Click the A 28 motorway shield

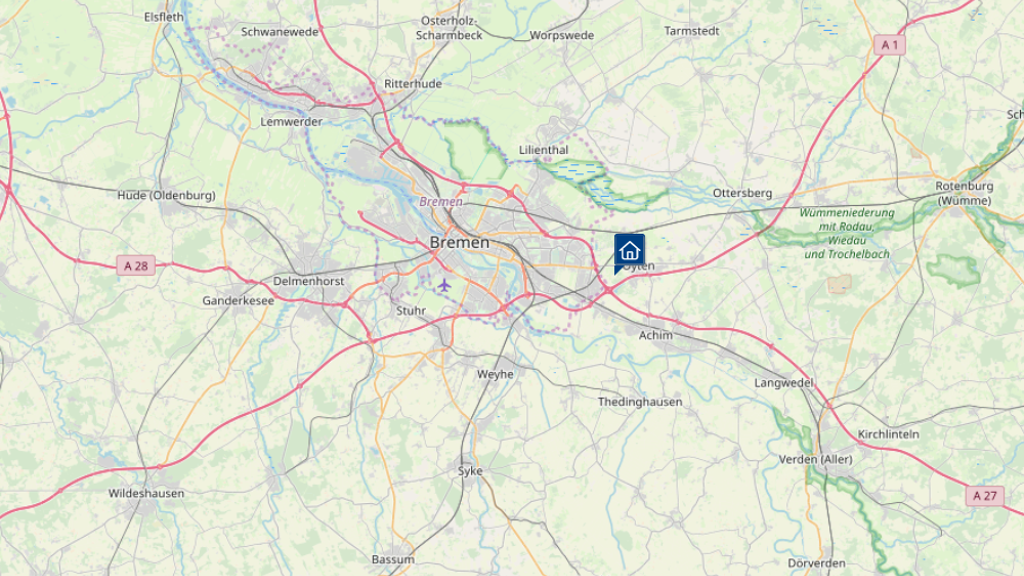[136, 265]
